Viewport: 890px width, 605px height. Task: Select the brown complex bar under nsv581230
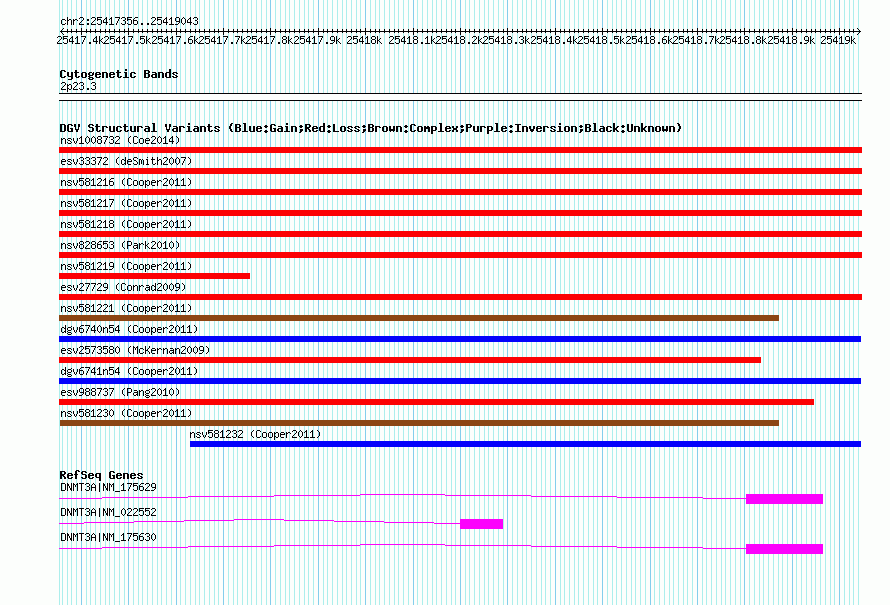pyautogui.click(x=419, y=423)
